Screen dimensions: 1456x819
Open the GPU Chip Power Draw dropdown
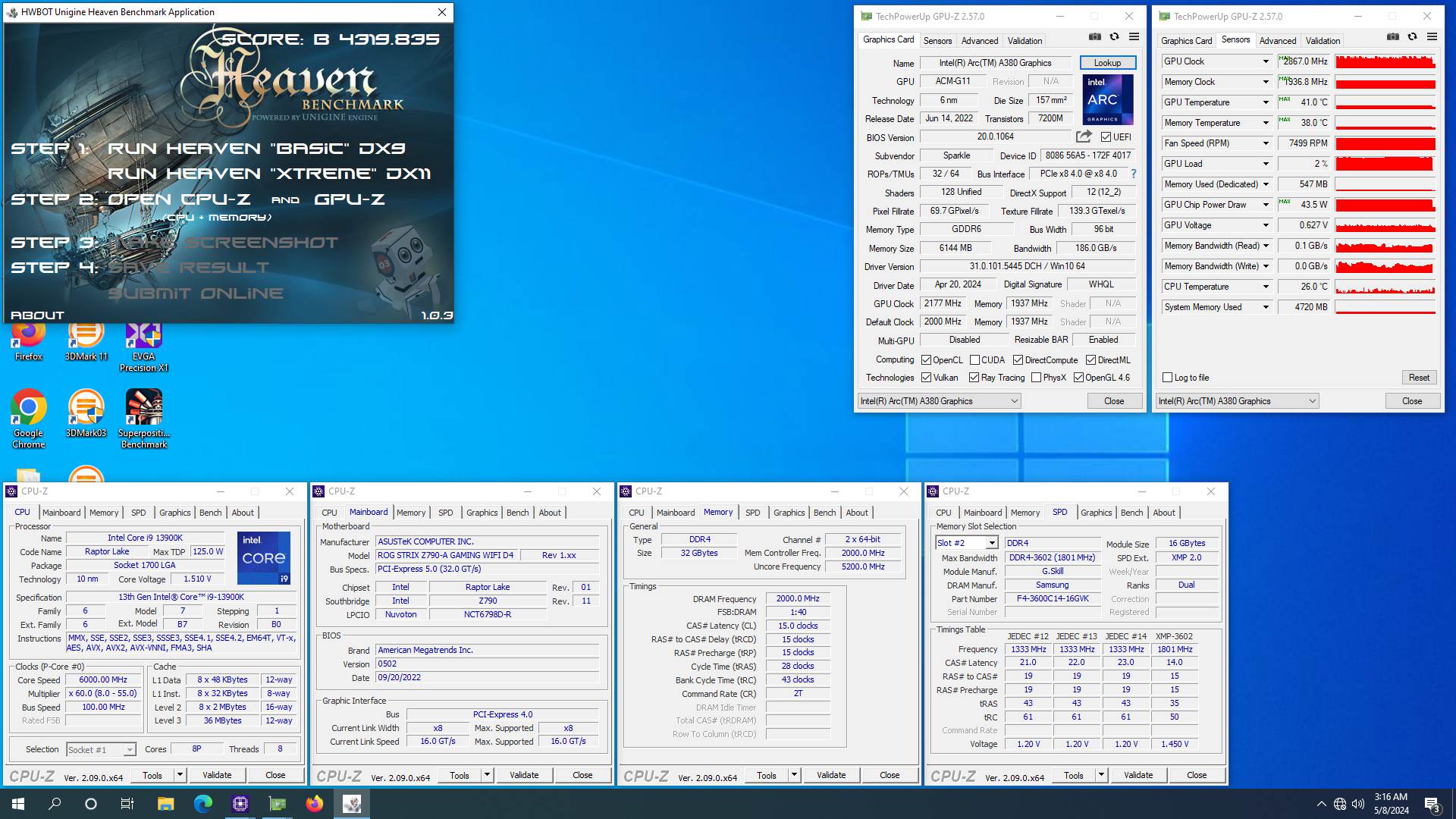[1265, 205]
